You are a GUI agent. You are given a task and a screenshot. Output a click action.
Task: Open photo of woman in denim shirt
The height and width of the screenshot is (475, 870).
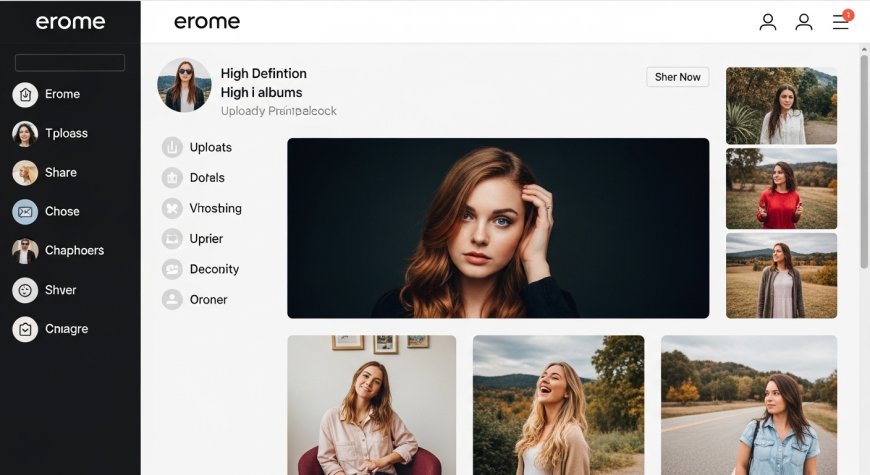(749, 405)
